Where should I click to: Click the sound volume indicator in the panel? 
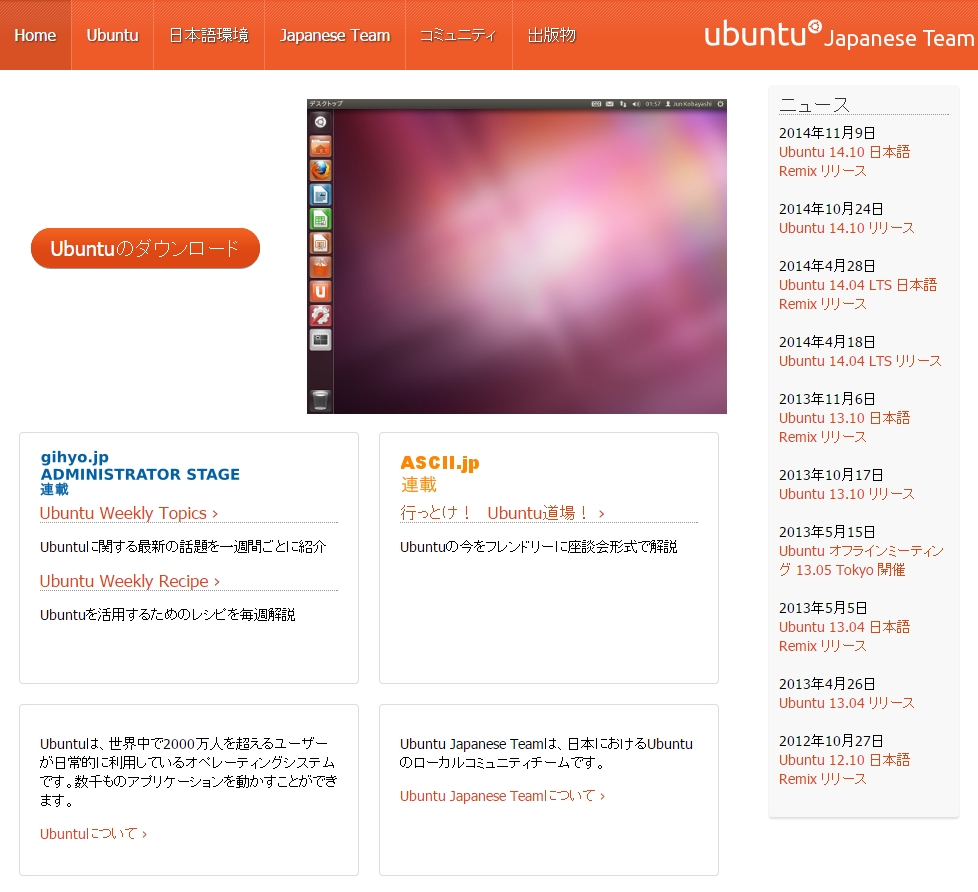coord(636,104)
